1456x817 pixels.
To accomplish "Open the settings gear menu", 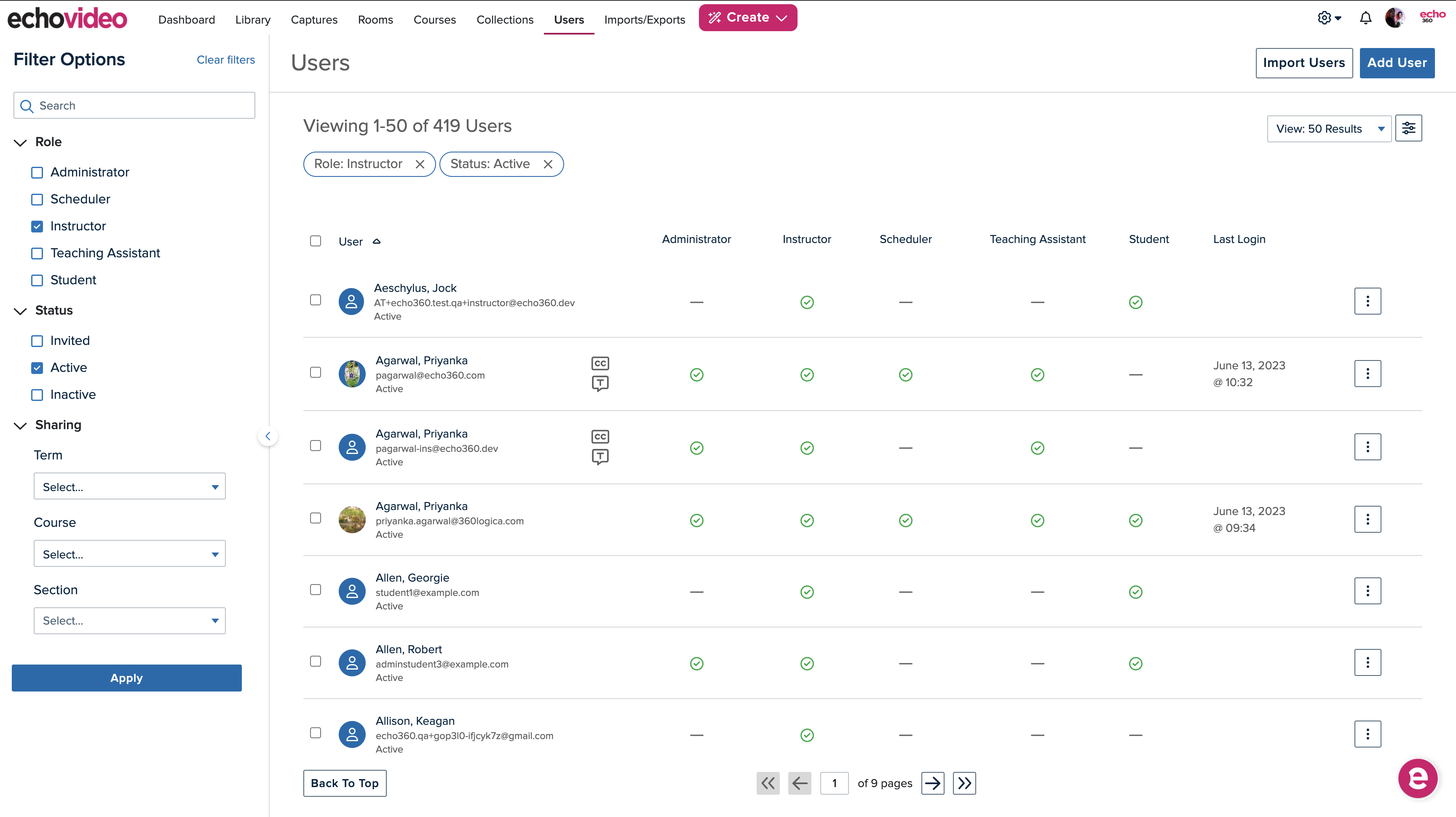I will 1329,18.
